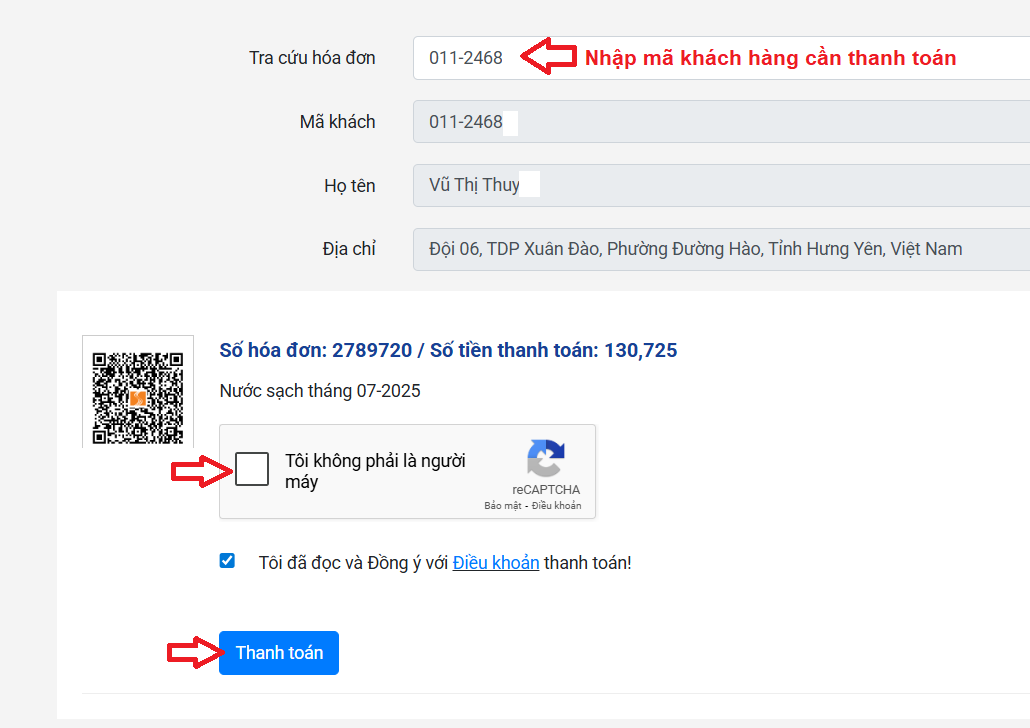Screen dimensions: 1030x728
Task: Click the 'Mã khách' label
Action: point(338,122)
